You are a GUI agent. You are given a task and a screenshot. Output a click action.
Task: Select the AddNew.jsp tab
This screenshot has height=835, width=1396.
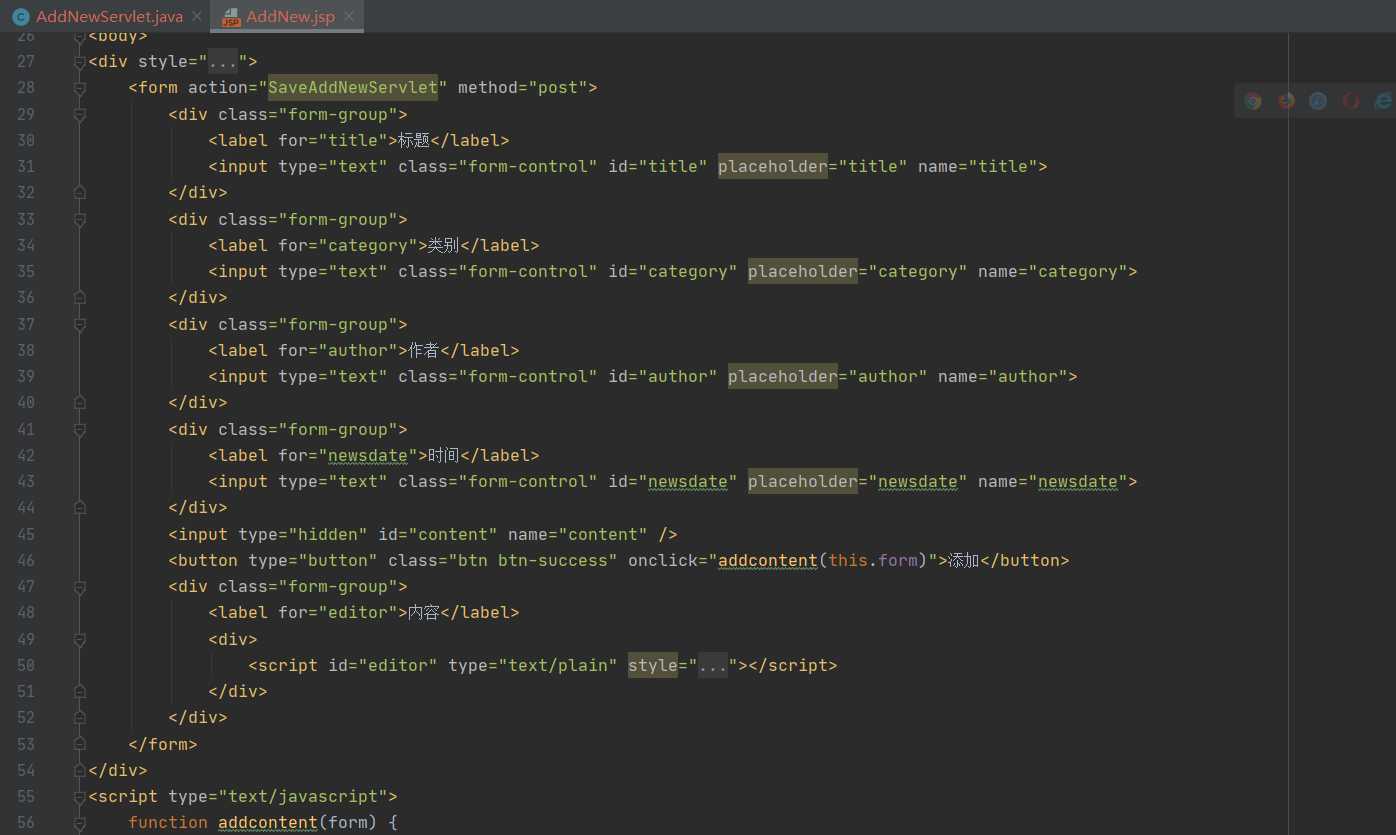[x=290, y=16]
